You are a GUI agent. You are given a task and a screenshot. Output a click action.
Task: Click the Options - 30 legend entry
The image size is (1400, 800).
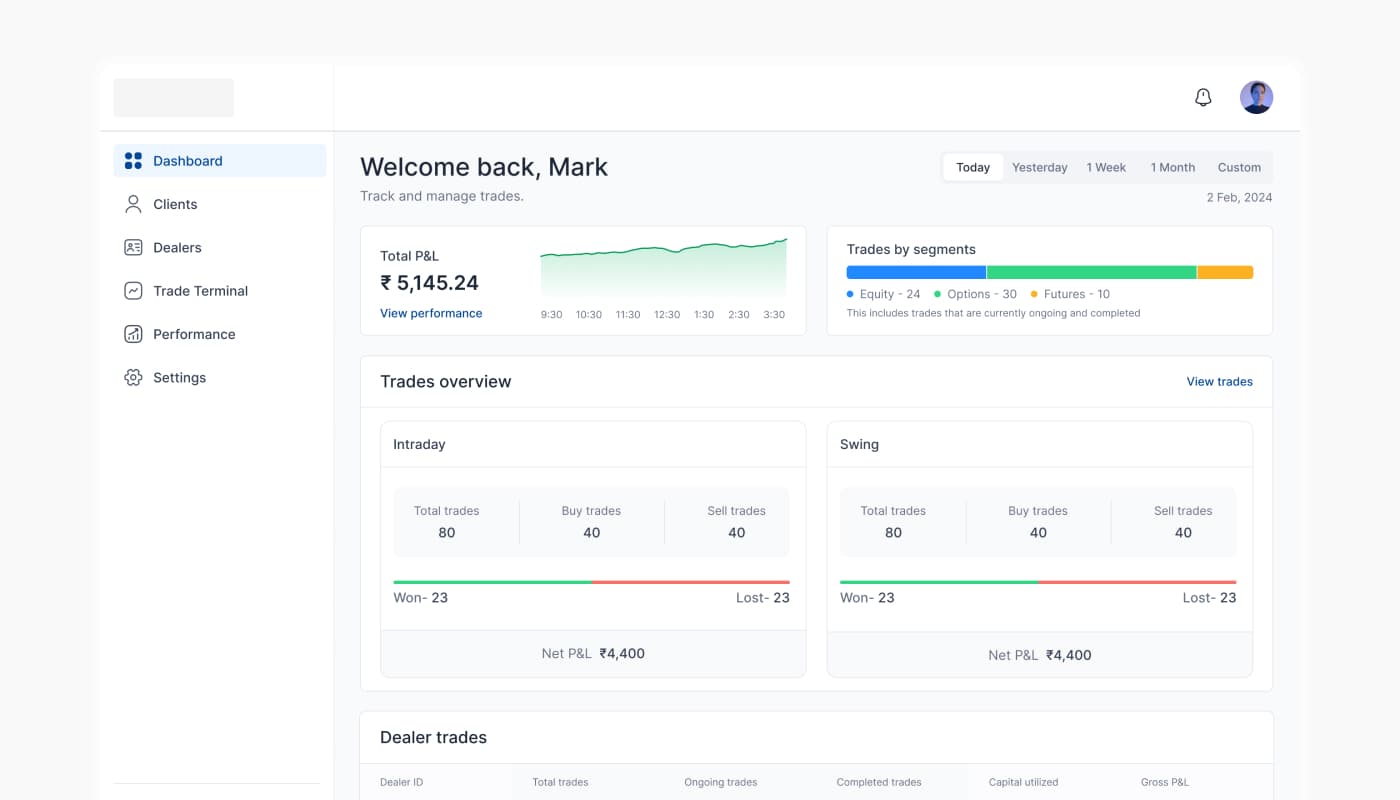click(975, 294)
